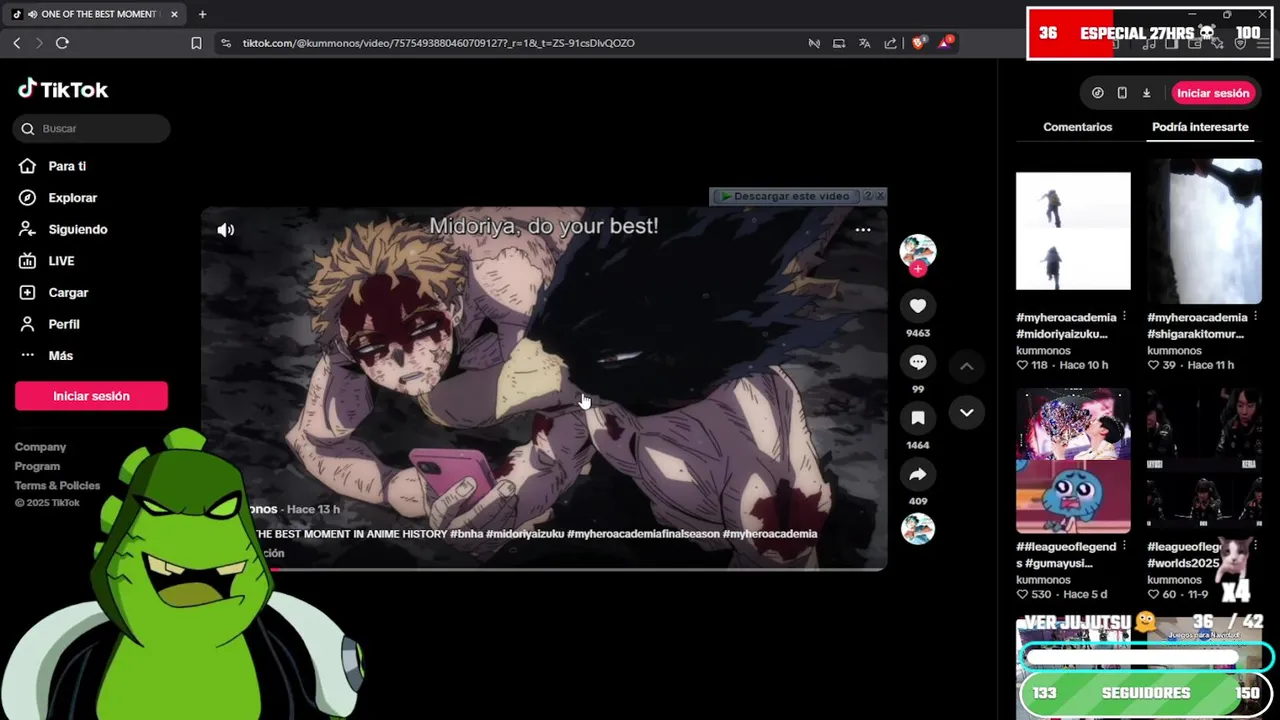Screen dimensions: 1280x720
Task: Click the video progress bar
Action: tap(544, 568)
